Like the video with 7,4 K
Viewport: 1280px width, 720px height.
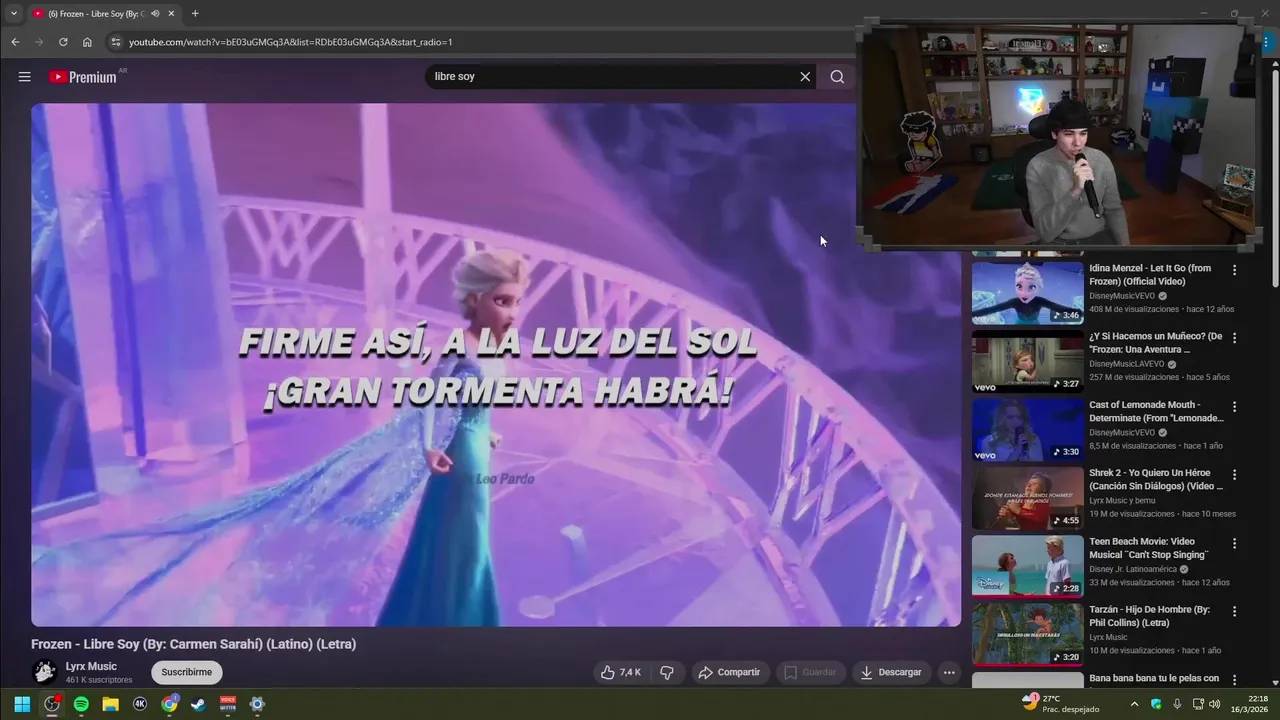click(x=621, y=672)
